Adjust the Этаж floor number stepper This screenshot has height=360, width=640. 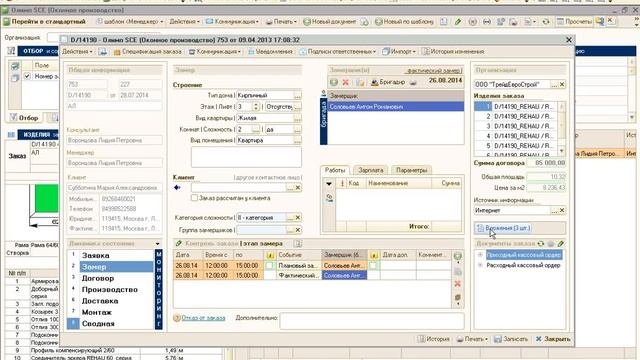coord(256,107)
